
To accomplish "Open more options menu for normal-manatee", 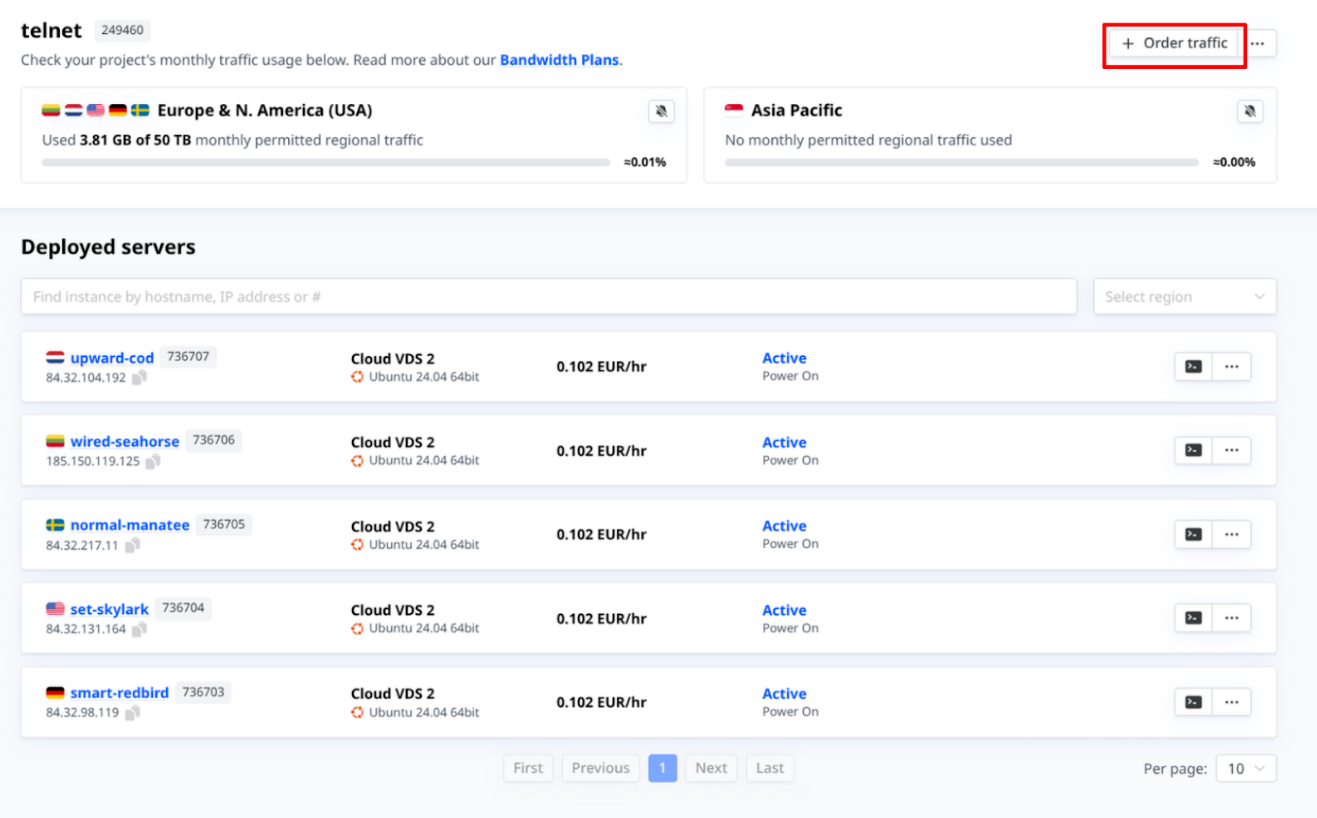I will [x=1231, y=535].
